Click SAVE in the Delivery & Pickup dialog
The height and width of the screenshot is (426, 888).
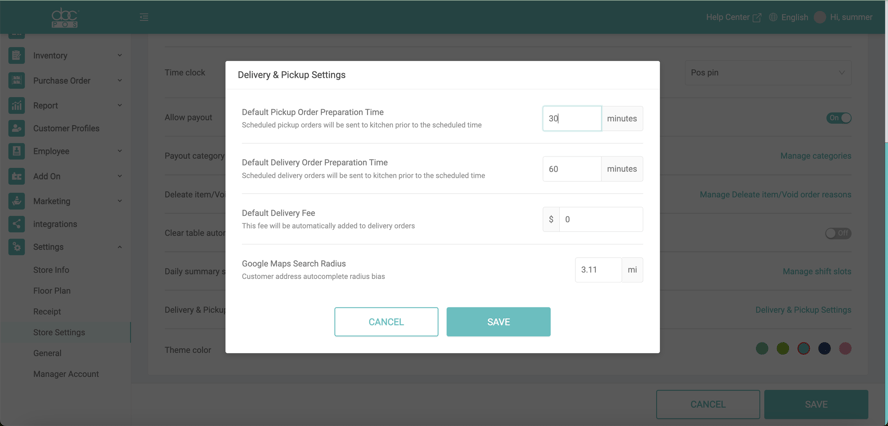click(498, 322)
